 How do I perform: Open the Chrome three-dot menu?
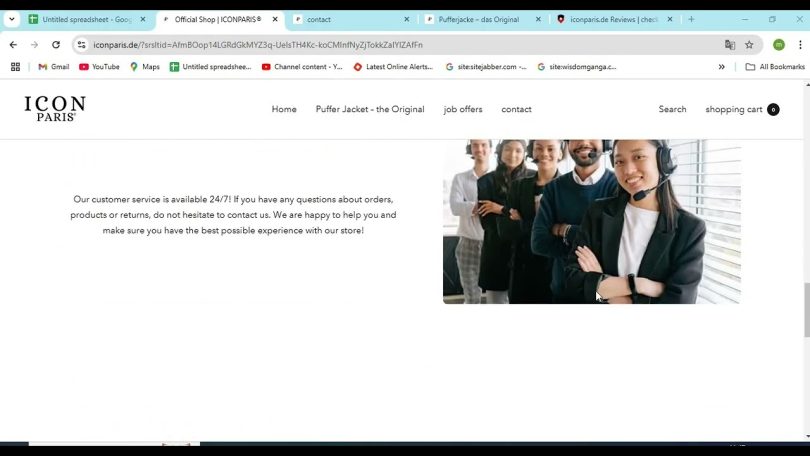pos(800,45)
